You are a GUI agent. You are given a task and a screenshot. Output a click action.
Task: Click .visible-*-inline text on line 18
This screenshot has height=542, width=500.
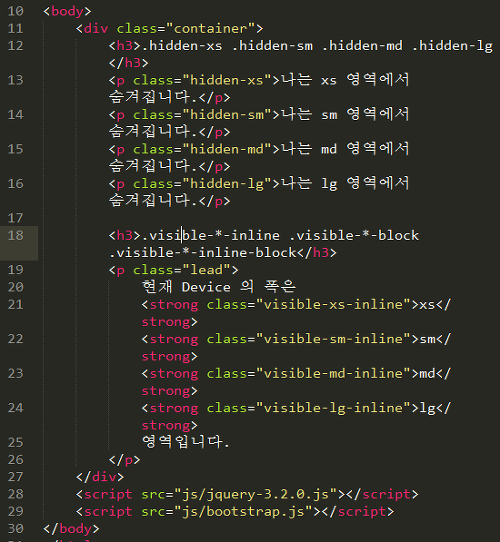211,235
